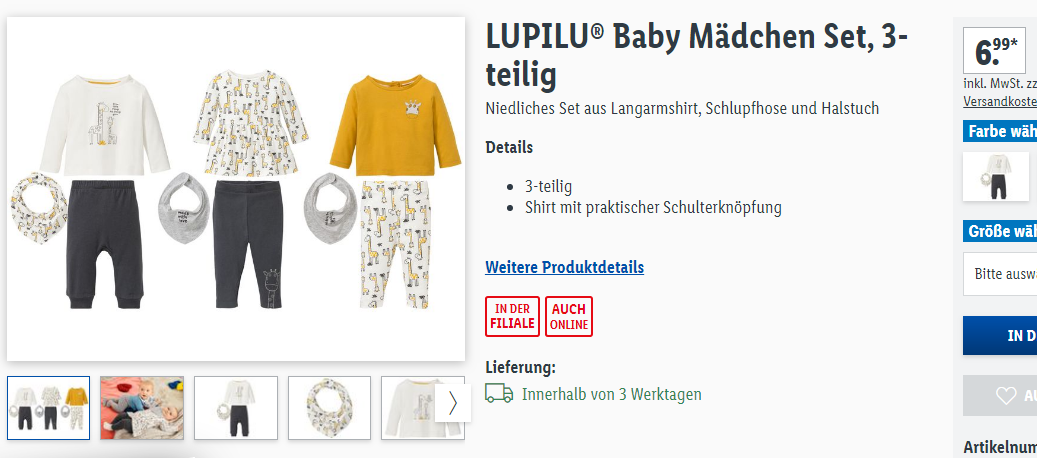Click the delivery truck icon
This screenshot has width=1037, height=458.
point(499,393)
